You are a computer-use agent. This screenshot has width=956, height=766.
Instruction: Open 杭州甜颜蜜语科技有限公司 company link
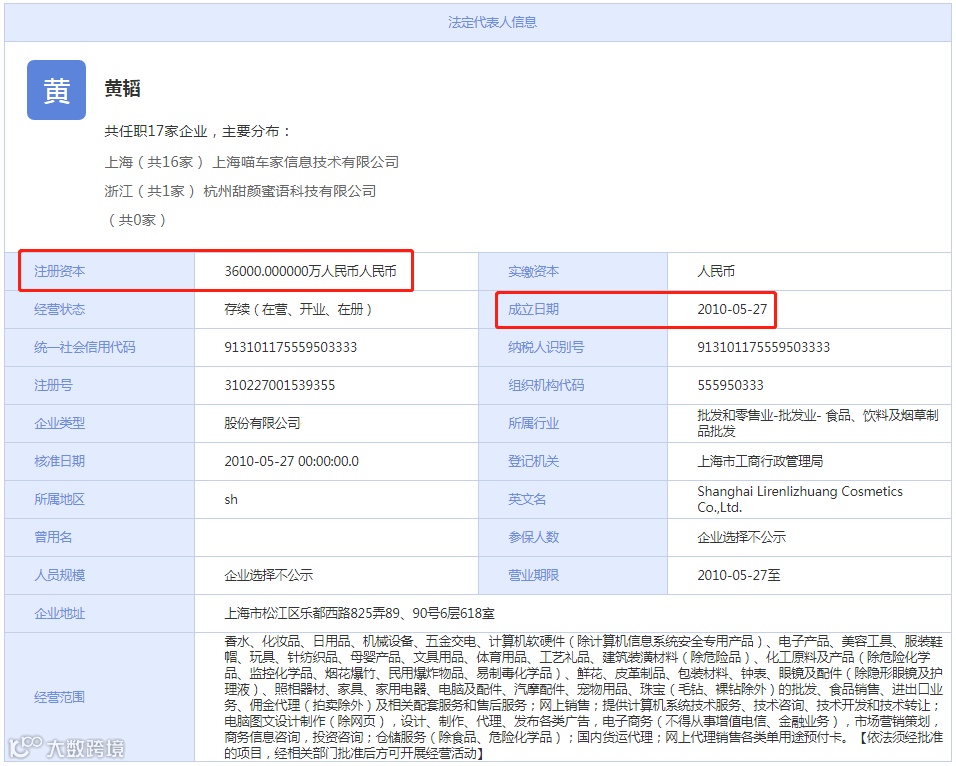coord(290,191)
